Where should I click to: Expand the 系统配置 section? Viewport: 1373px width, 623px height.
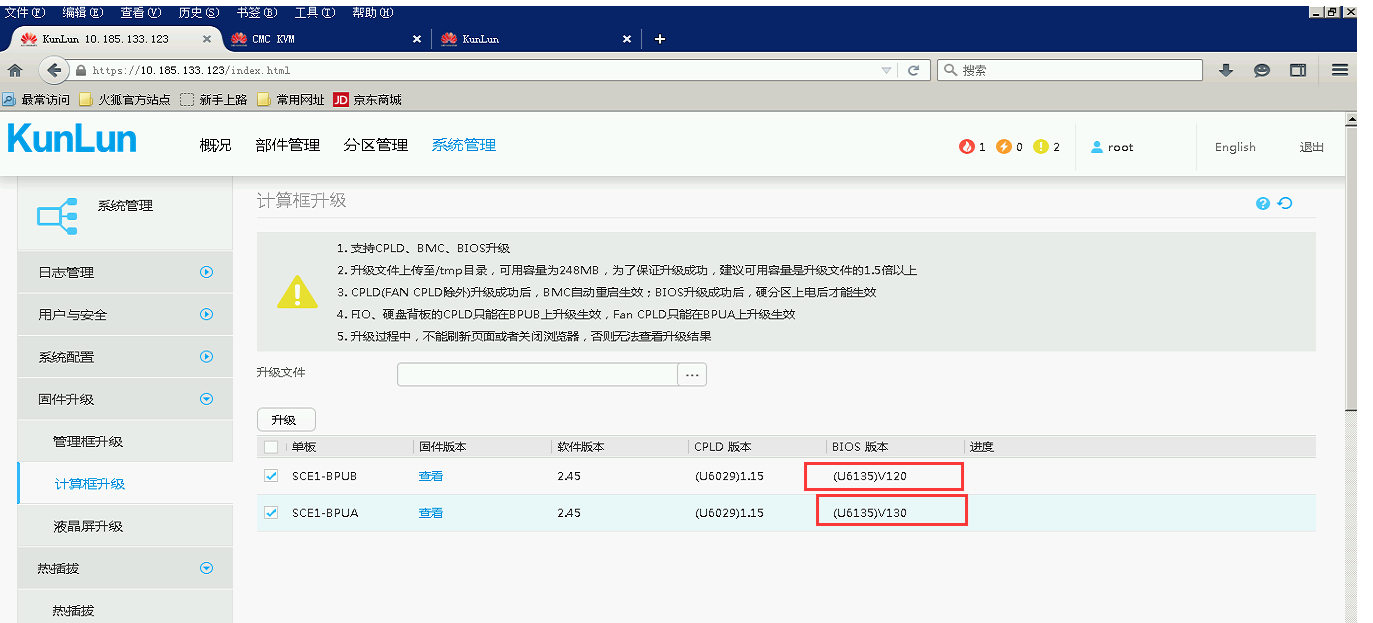(x=207, y=357)
